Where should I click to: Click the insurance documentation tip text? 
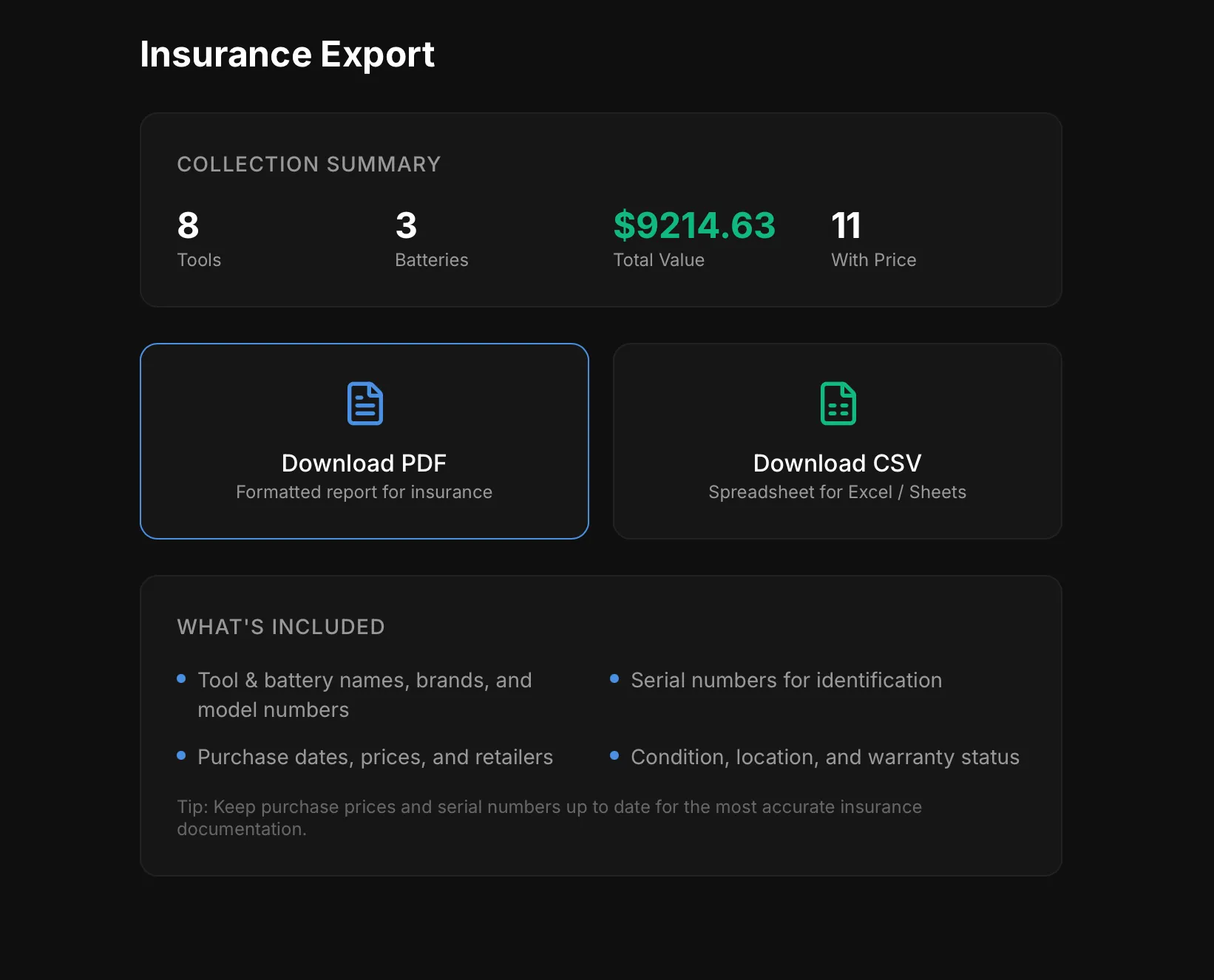click(549, 817)
